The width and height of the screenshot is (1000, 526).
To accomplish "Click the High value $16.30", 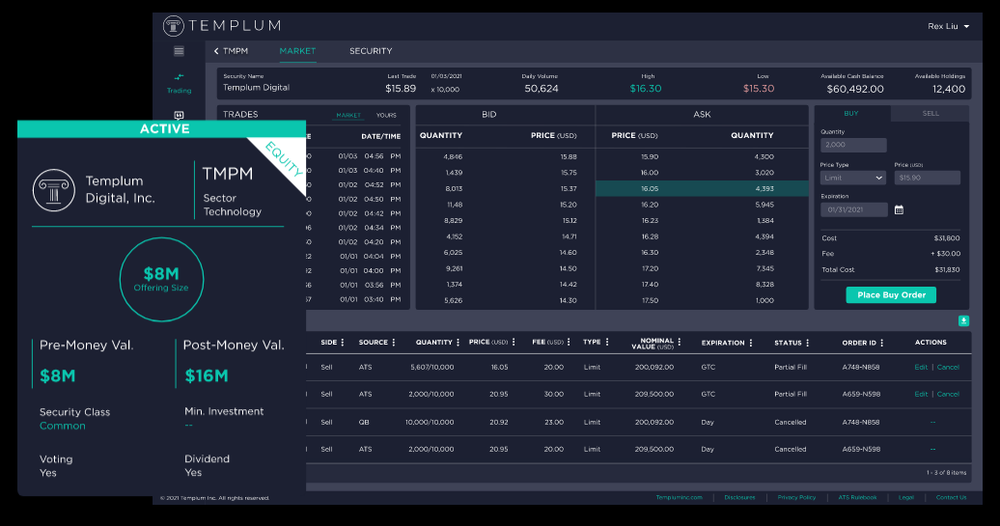I will tap(645, 89).
